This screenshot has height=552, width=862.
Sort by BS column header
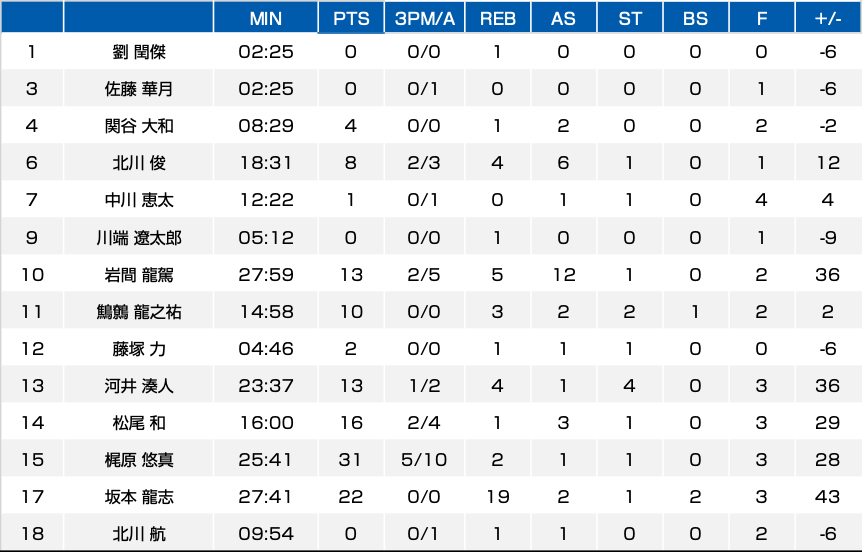click(x=695, y=18)
